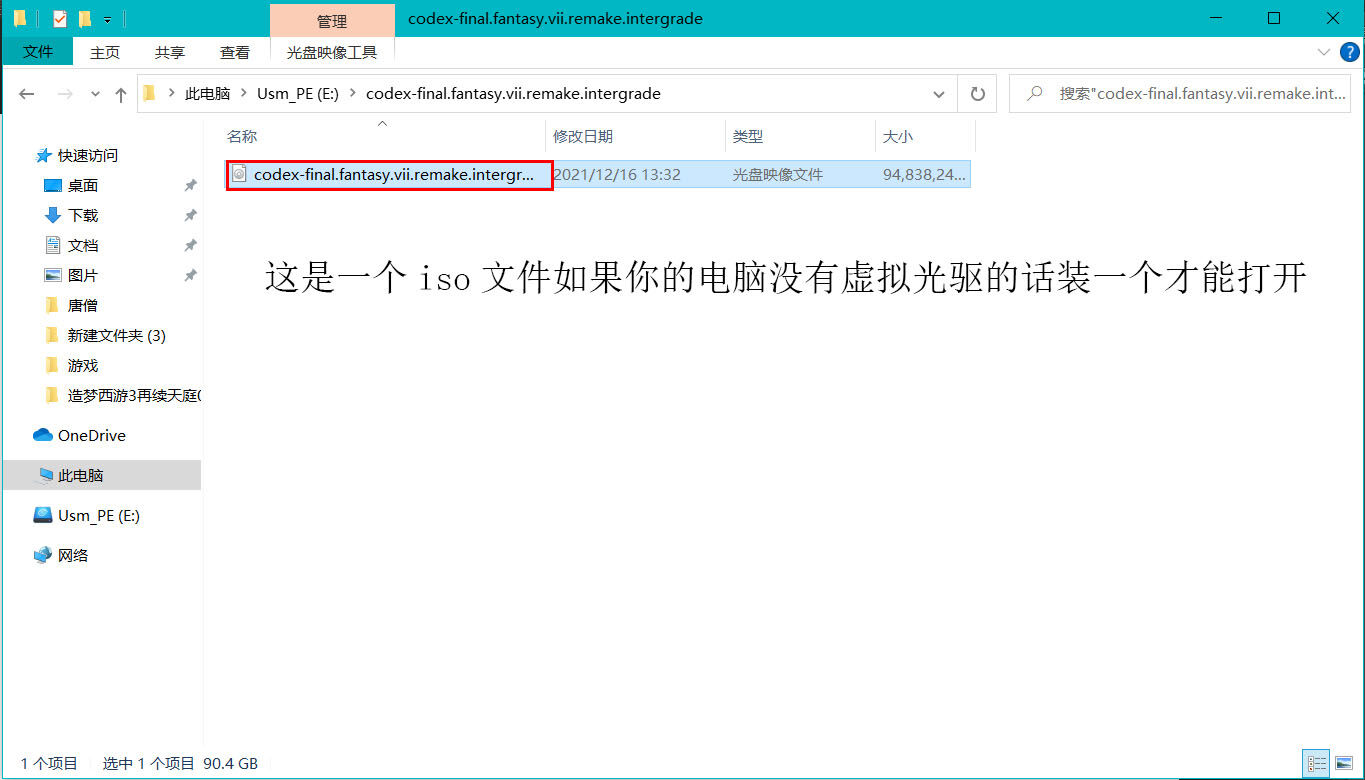Screen dimensions: 1365x780
Task: Open address bar history dropdown
Action: (x=939, y=94)
